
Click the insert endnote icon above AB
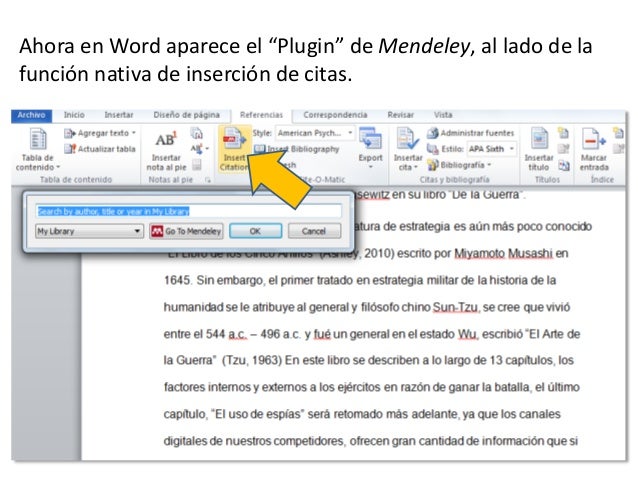tap(197, 133)
